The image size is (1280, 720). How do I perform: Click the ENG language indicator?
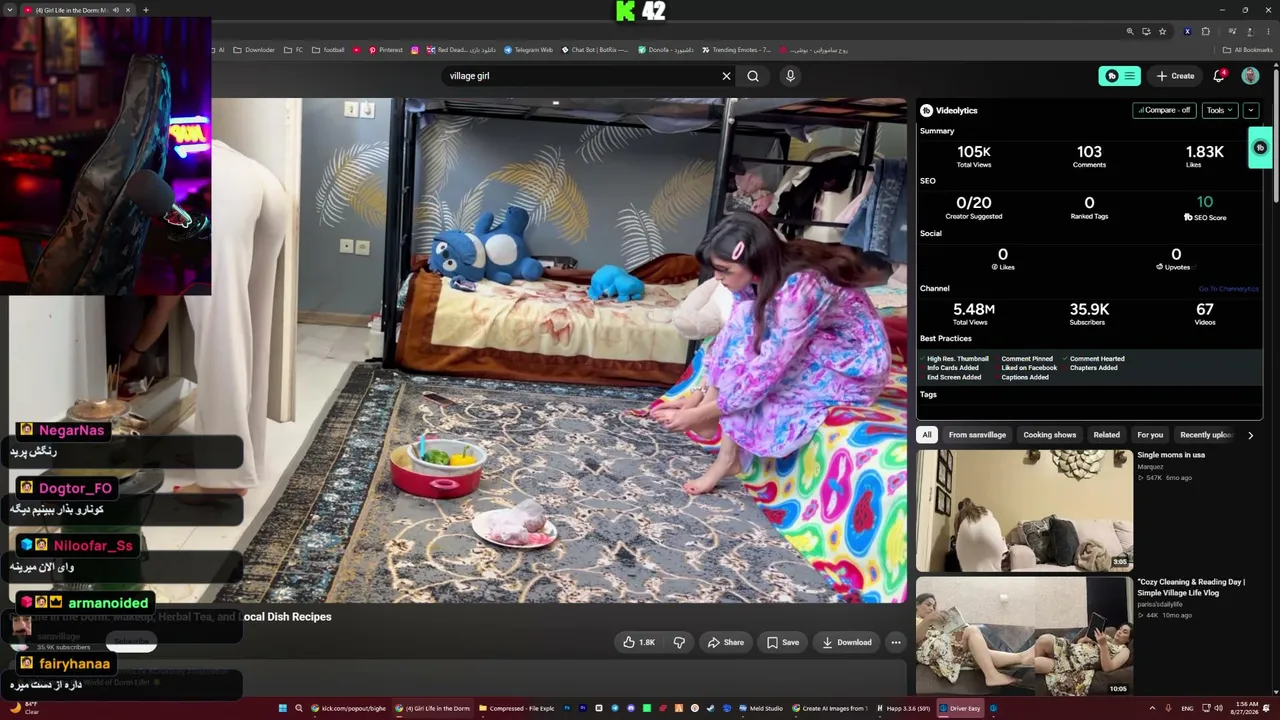(x=1187, y=708)
